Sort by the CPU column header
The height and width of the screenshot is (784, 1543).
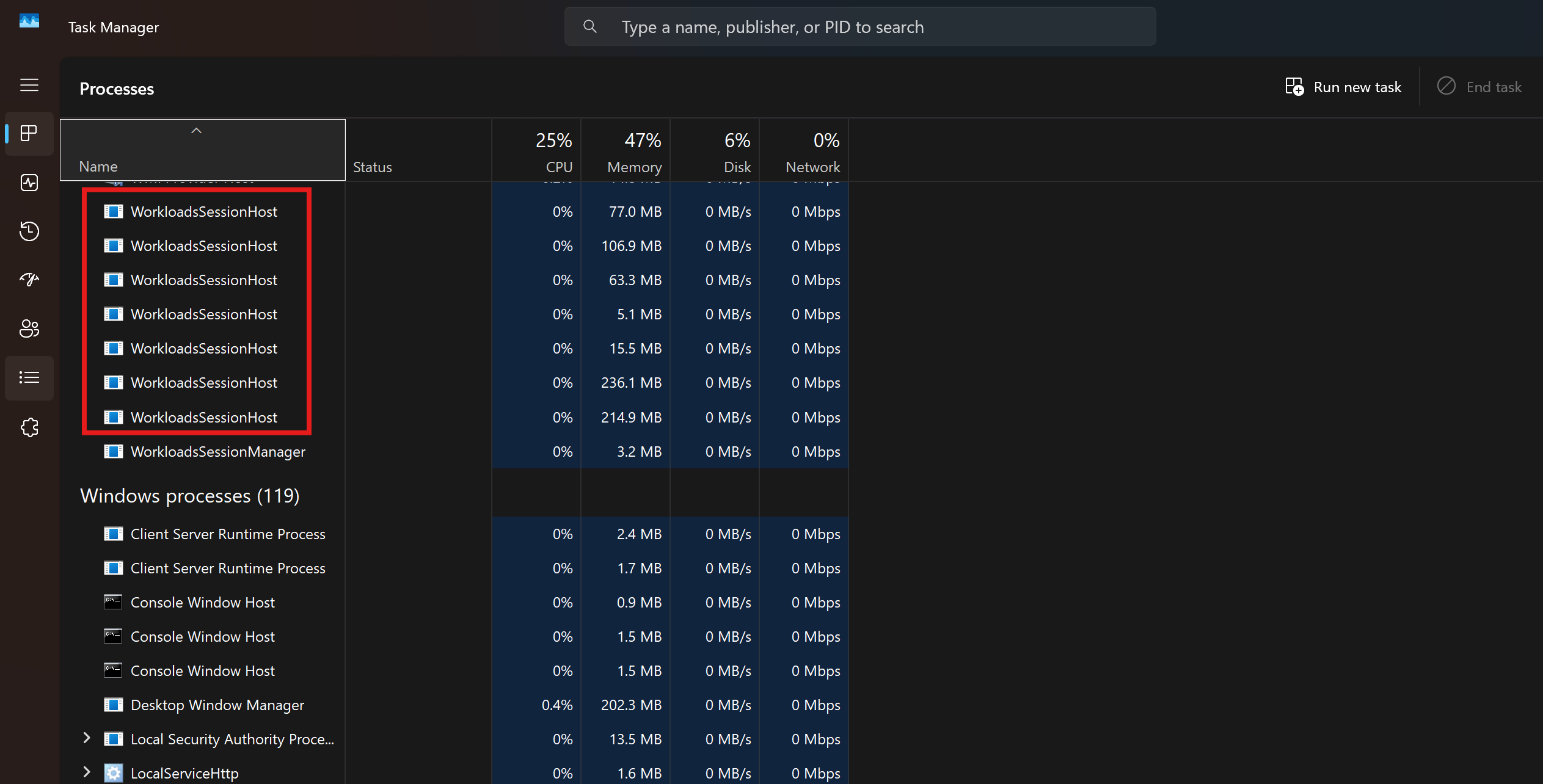pos(536,150)
